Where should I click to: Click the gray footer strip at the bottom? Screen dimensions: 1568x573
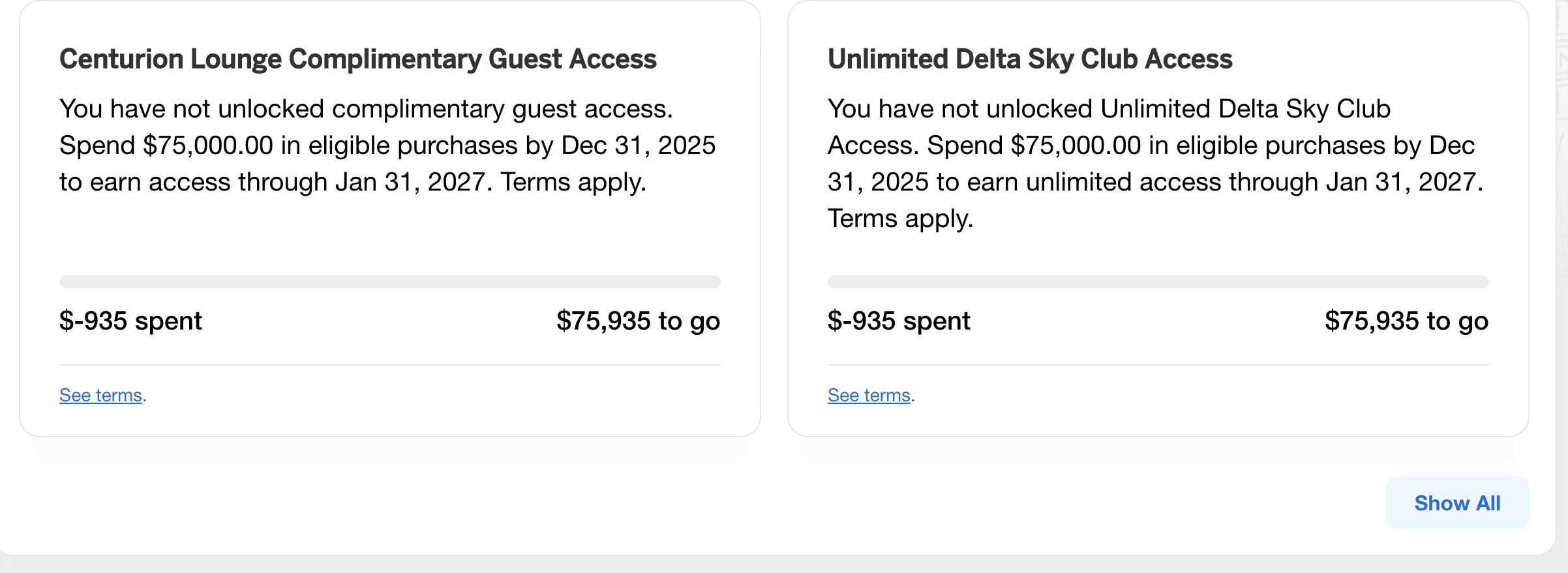pyautogui.click(x=783, y=565)
